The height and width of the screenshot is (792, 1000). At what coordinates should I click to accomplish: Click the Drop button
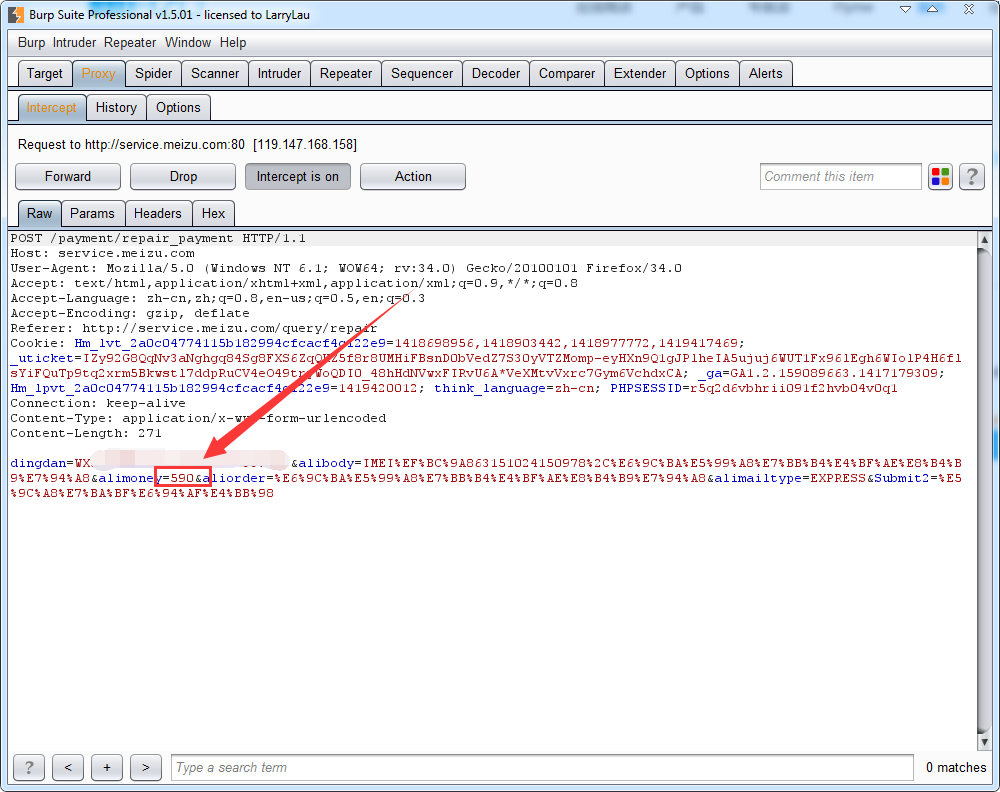(183, 177)
